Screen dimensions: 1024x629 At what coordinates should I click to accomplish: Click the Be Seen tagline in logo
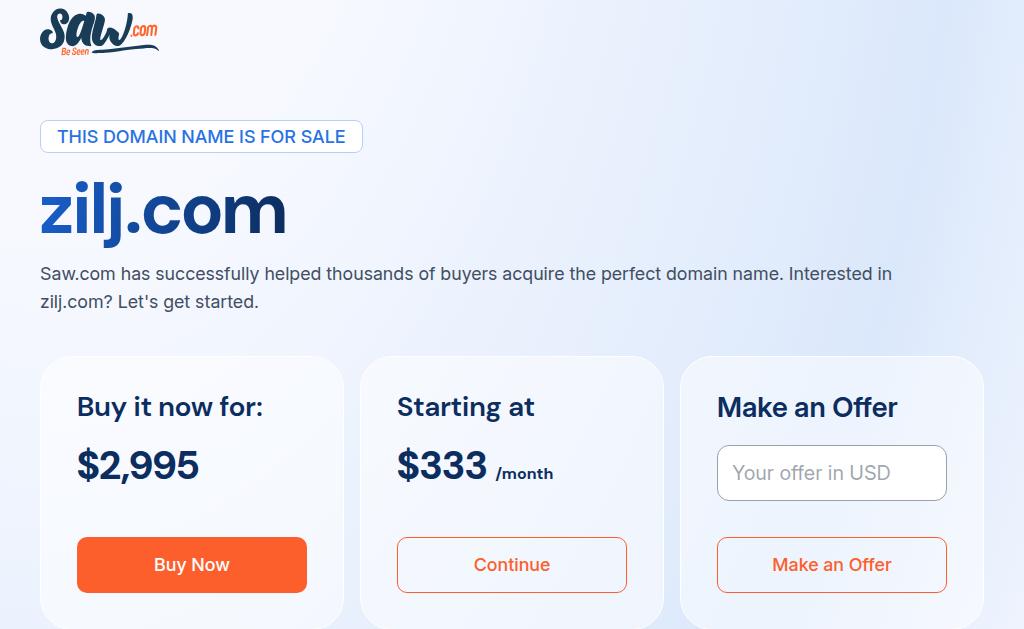coord(75,52)
